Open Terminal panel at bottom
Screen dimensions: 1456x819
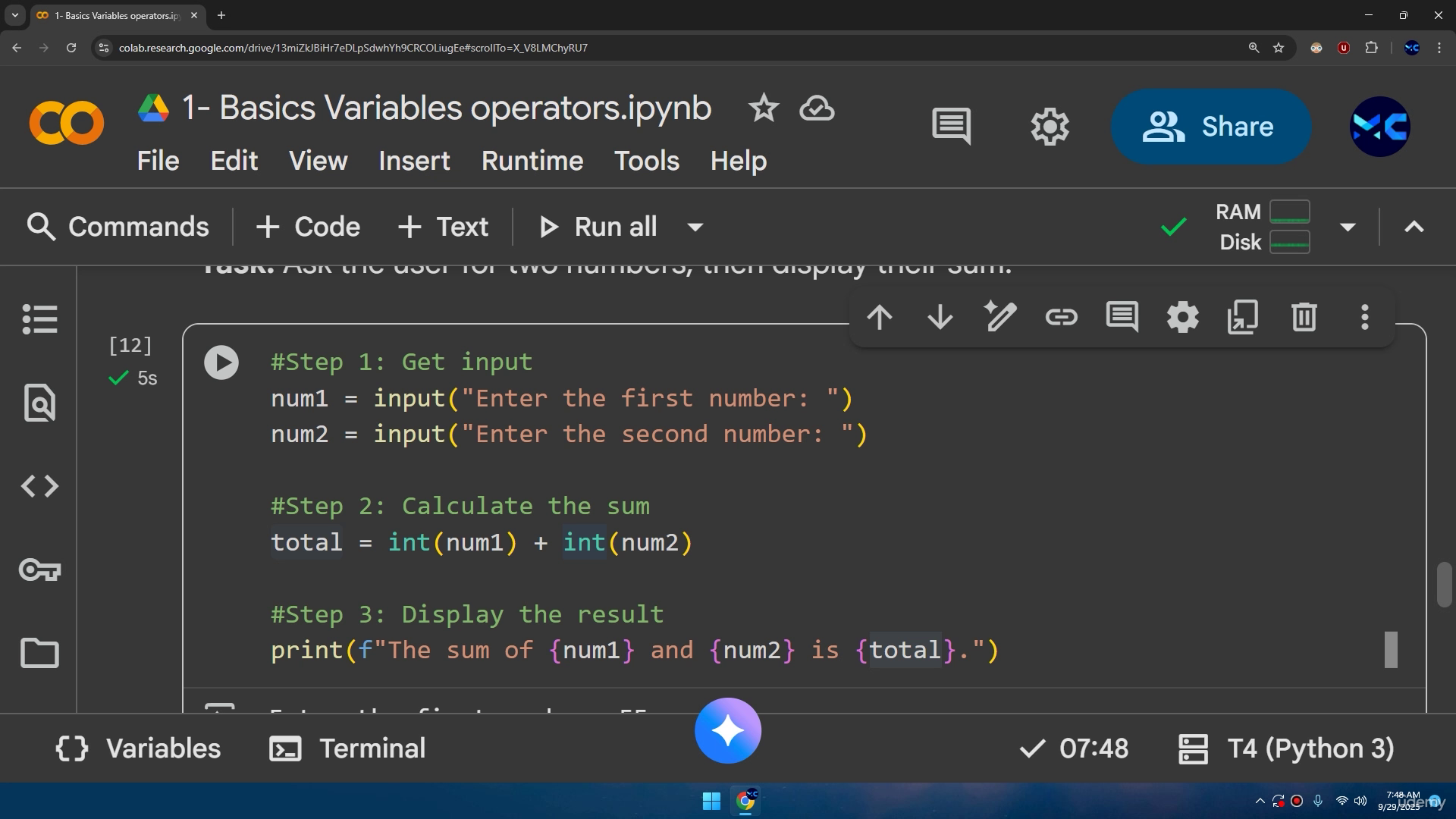[x=347, y=749]
